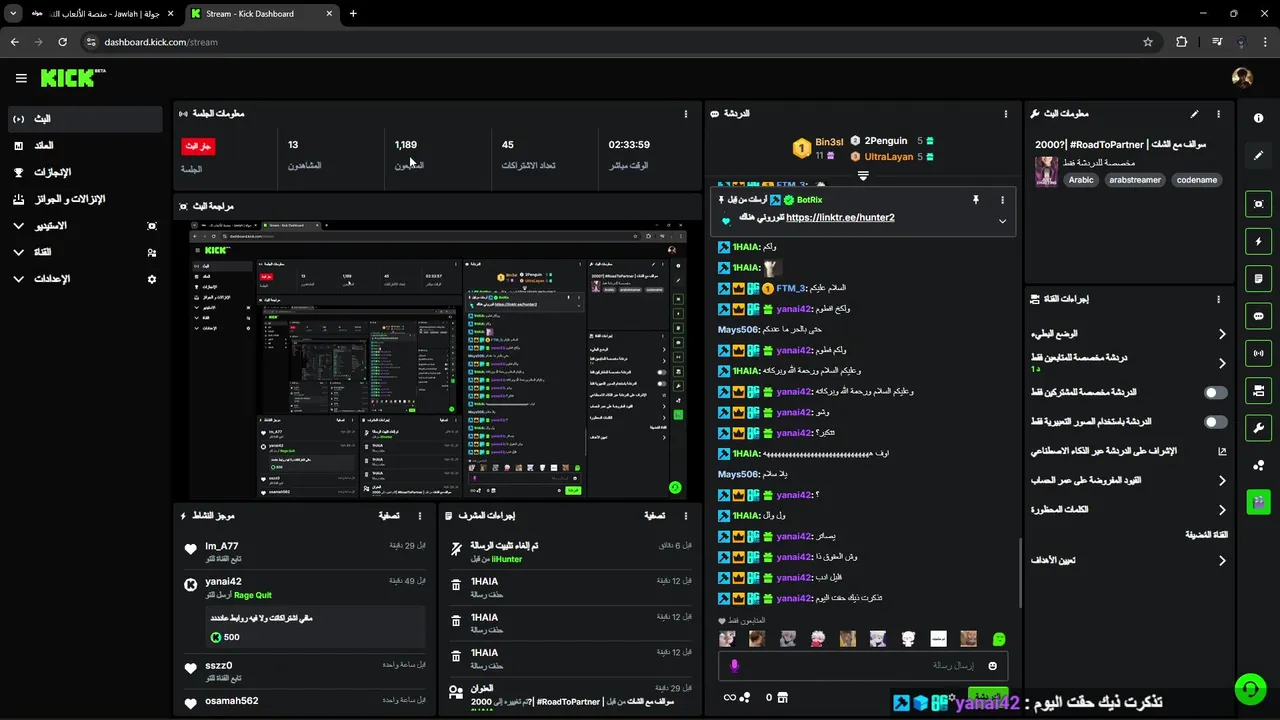Click the chat bubble icon in right rail
The width and height of the screenshot is (1280, 720).
click(x=1258, y=316)
